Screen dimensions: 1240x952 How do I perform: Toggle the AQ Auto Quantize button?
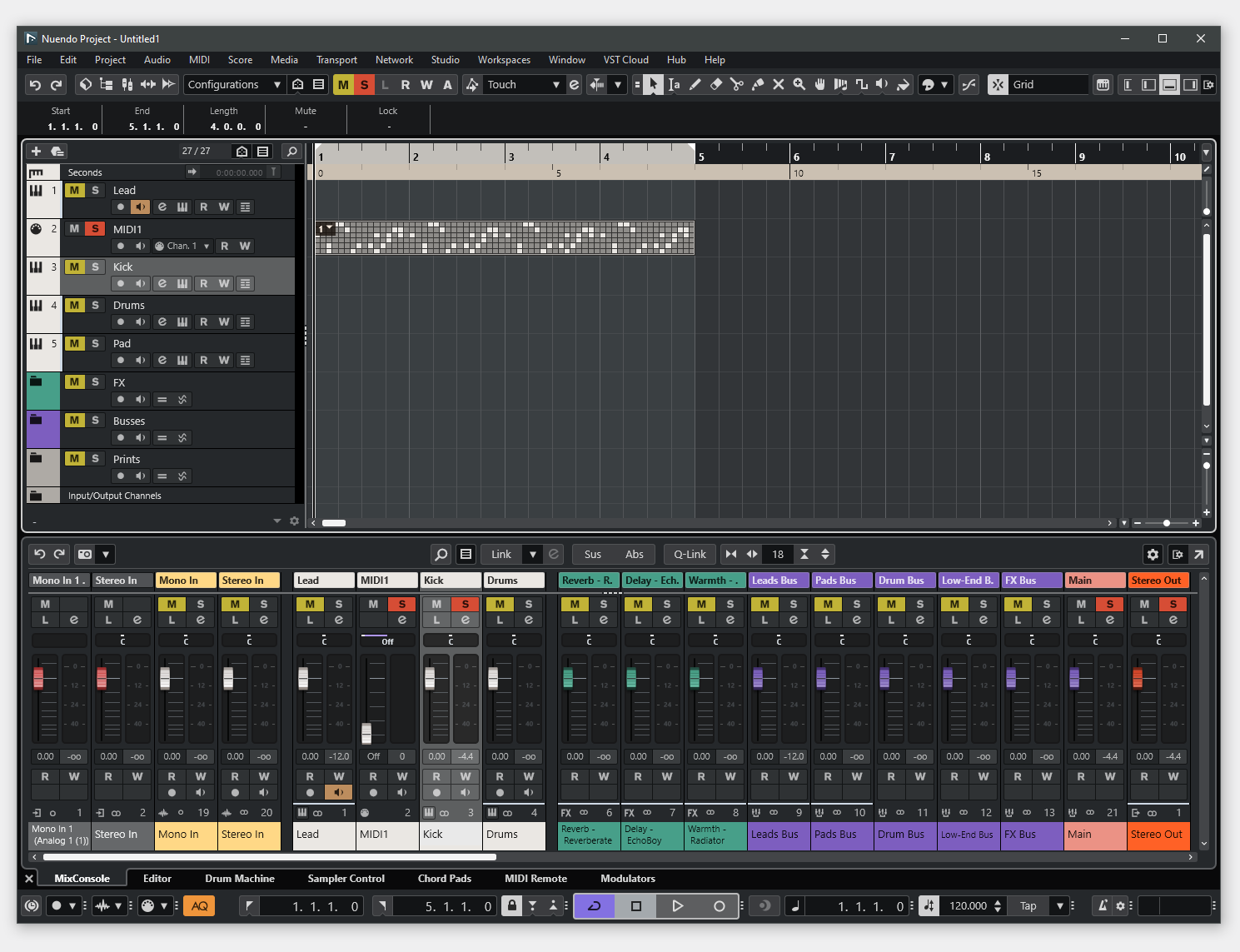pos(200,905)
